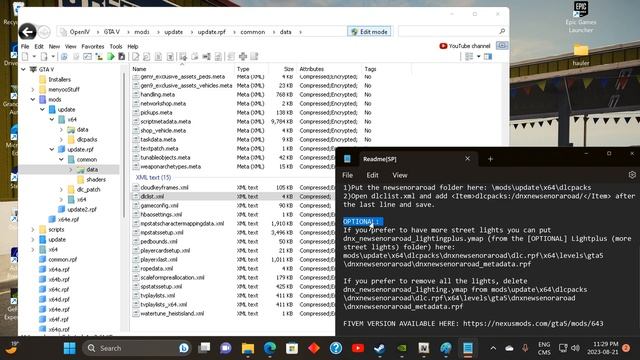640x360 pixels.
Task: Open the Help menu in OpenIV
Action: (133, 47)
